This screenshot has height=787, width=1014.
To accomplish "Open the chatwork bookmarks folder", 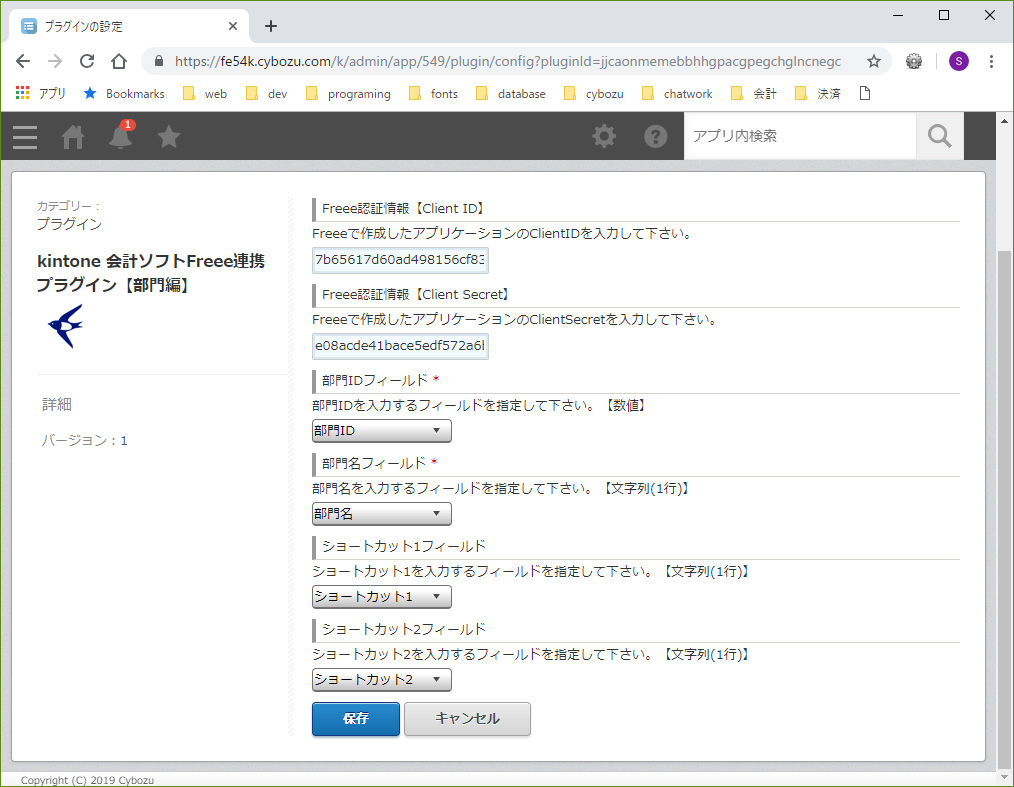I will coord(677,94).
